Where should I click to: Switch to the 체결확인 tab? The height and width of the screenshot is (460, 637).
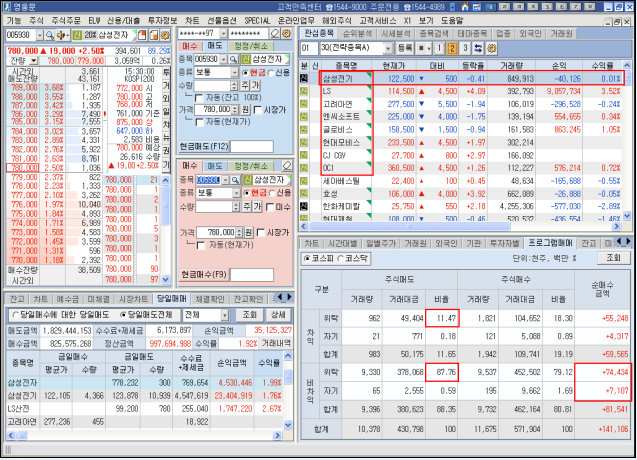click(x=210, y=299)
